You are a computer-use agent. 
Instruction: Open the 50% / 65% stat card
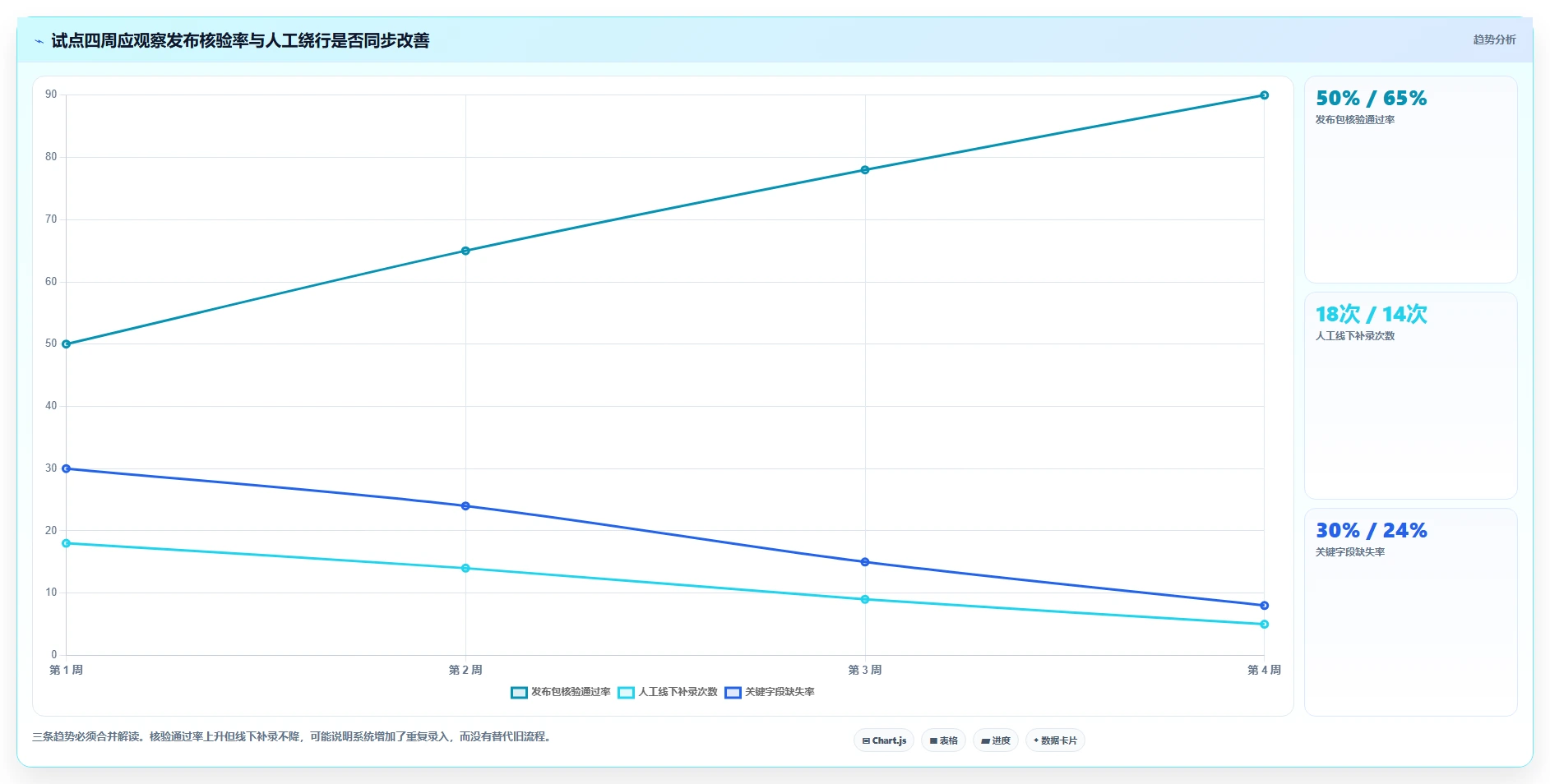coord(1410,180)
